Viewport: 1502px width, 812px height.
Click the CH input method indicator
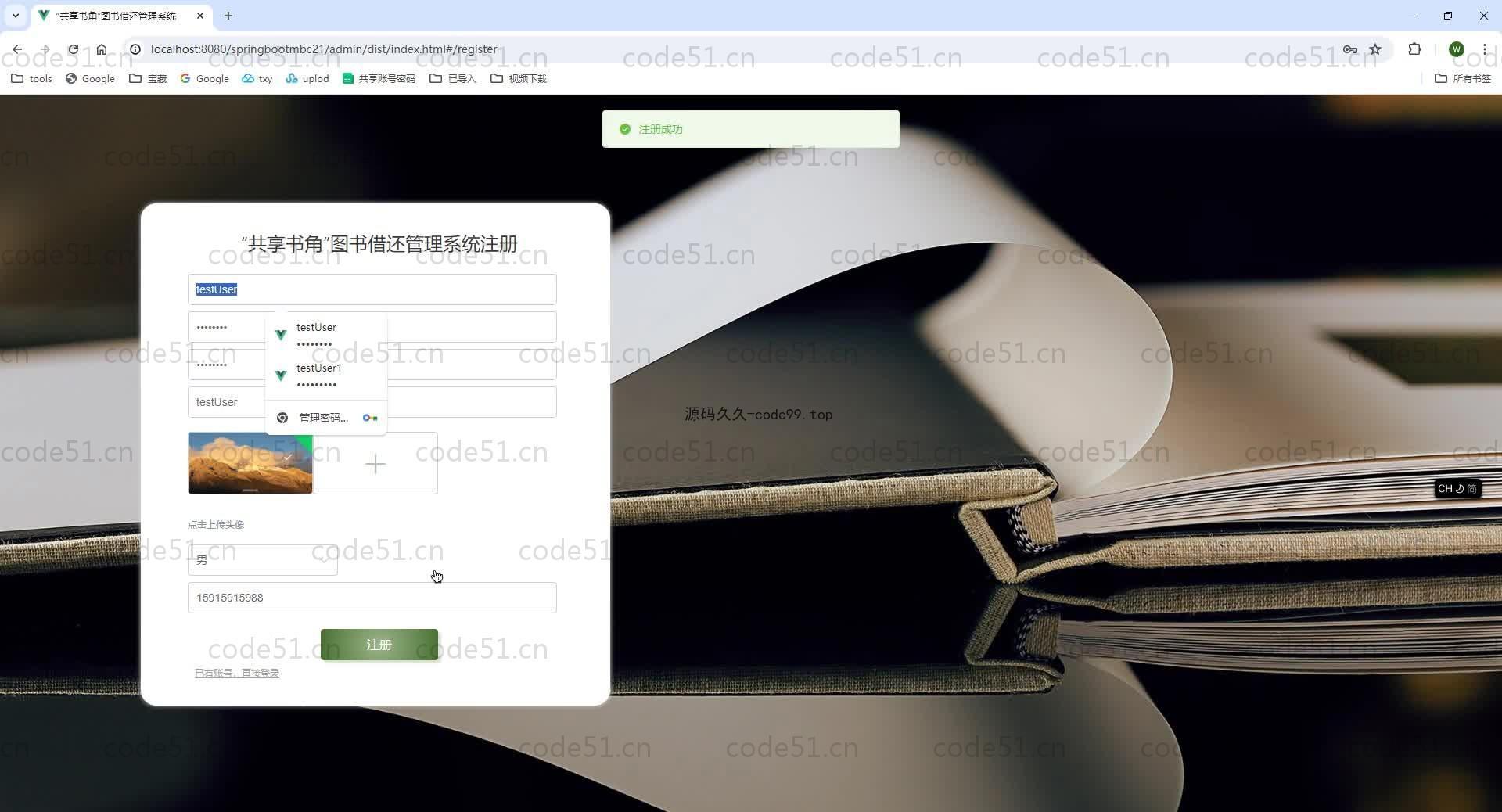pyautogui.click(x=1457, y=488)
